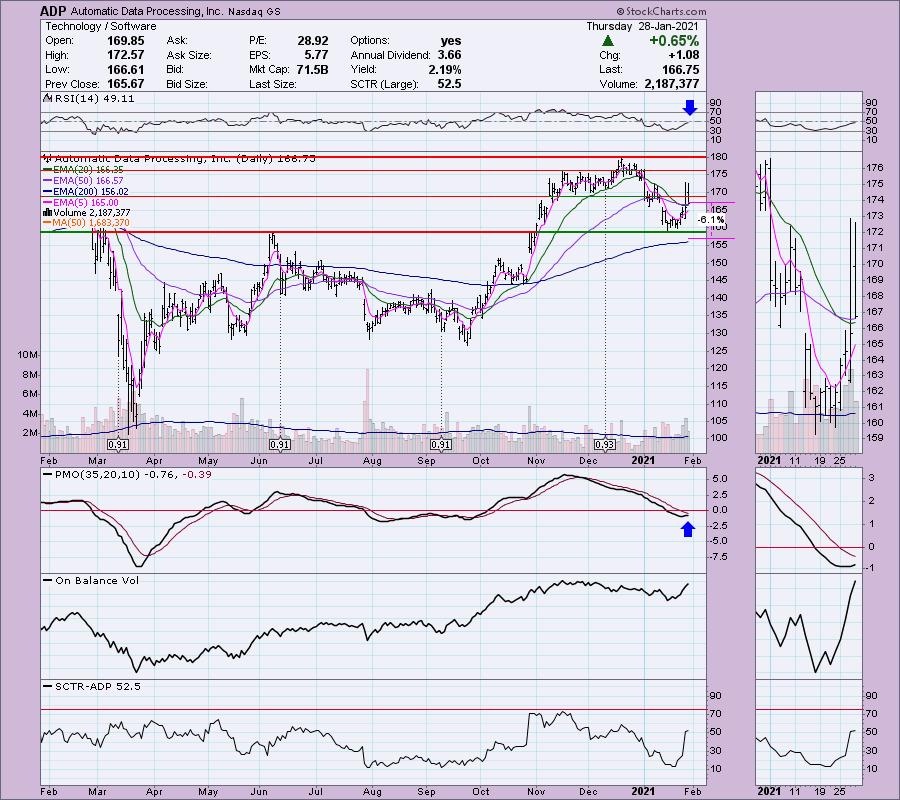The width and height of the screenshot is (900, 800).
Task: Click the 5.0 PMO axis label
Action: point(720,479)
